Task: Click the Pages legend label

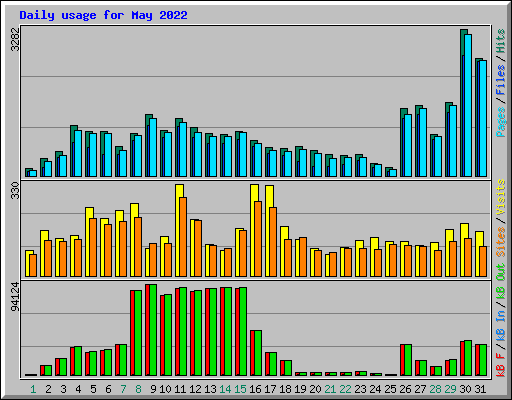Action: coord(501,122)
